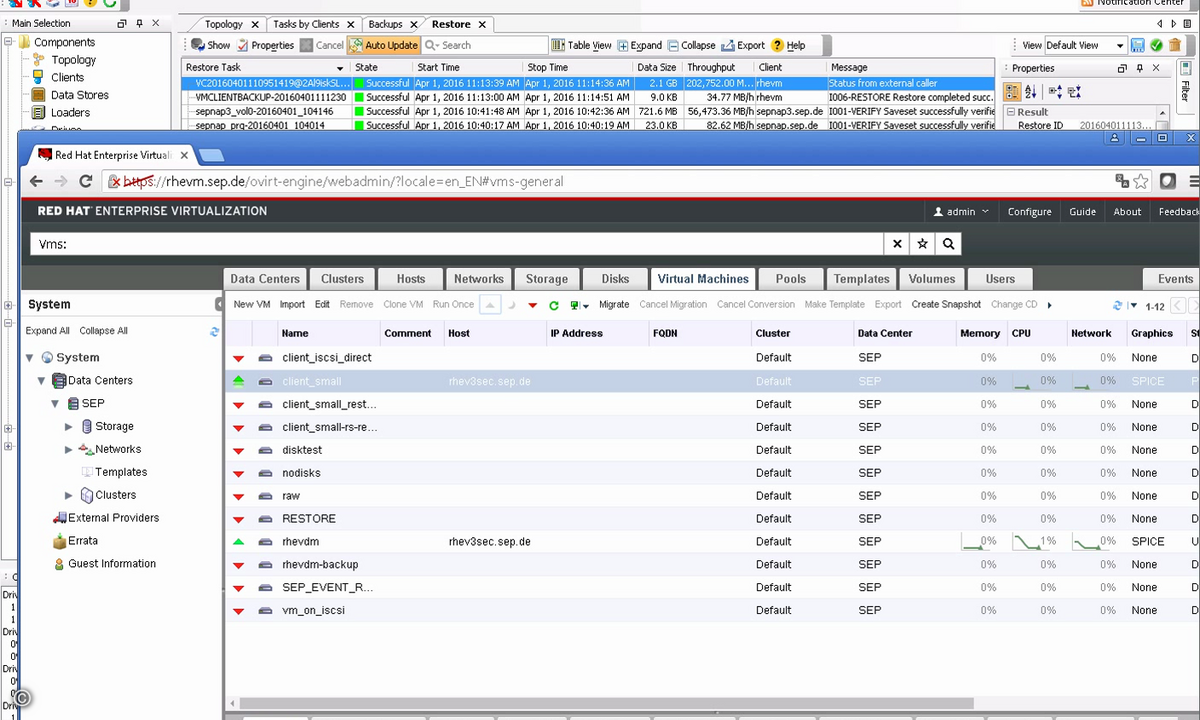Open the Notification Center feed icon
Viewport: 1200px width, 720px height.
click(x=1087, y=3)
